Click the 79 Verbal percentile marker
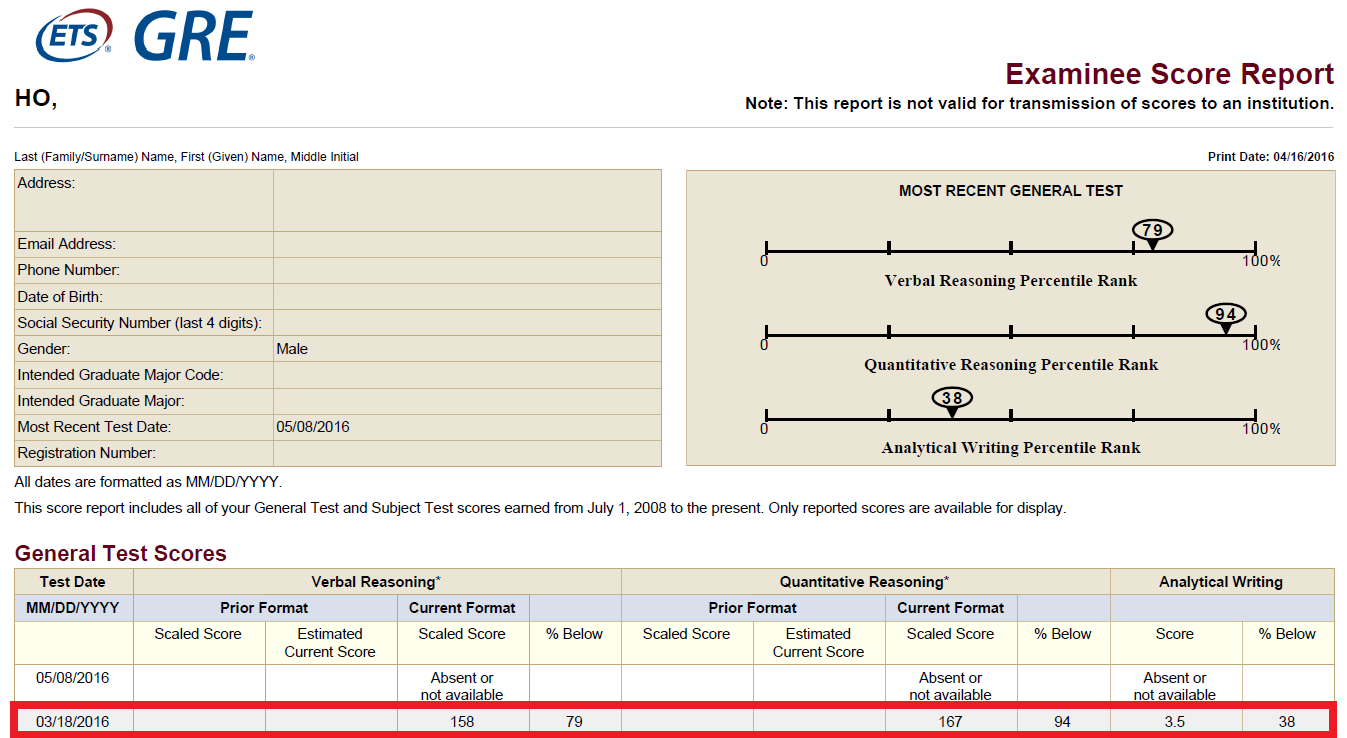Viewport: 1347px width, 738px height. [x=1152, y=230]
